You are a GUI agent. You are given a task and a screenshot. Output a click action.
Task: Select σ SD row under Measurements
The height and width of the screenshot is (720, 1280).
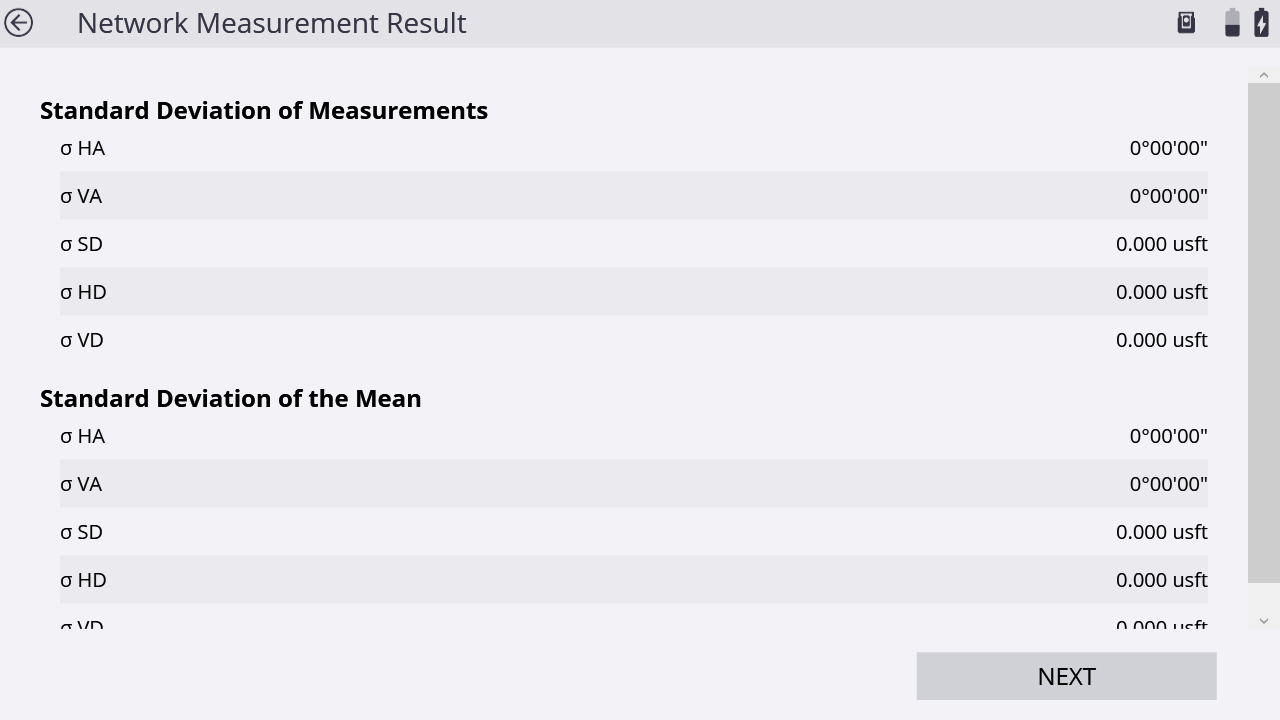coord(634,244)
